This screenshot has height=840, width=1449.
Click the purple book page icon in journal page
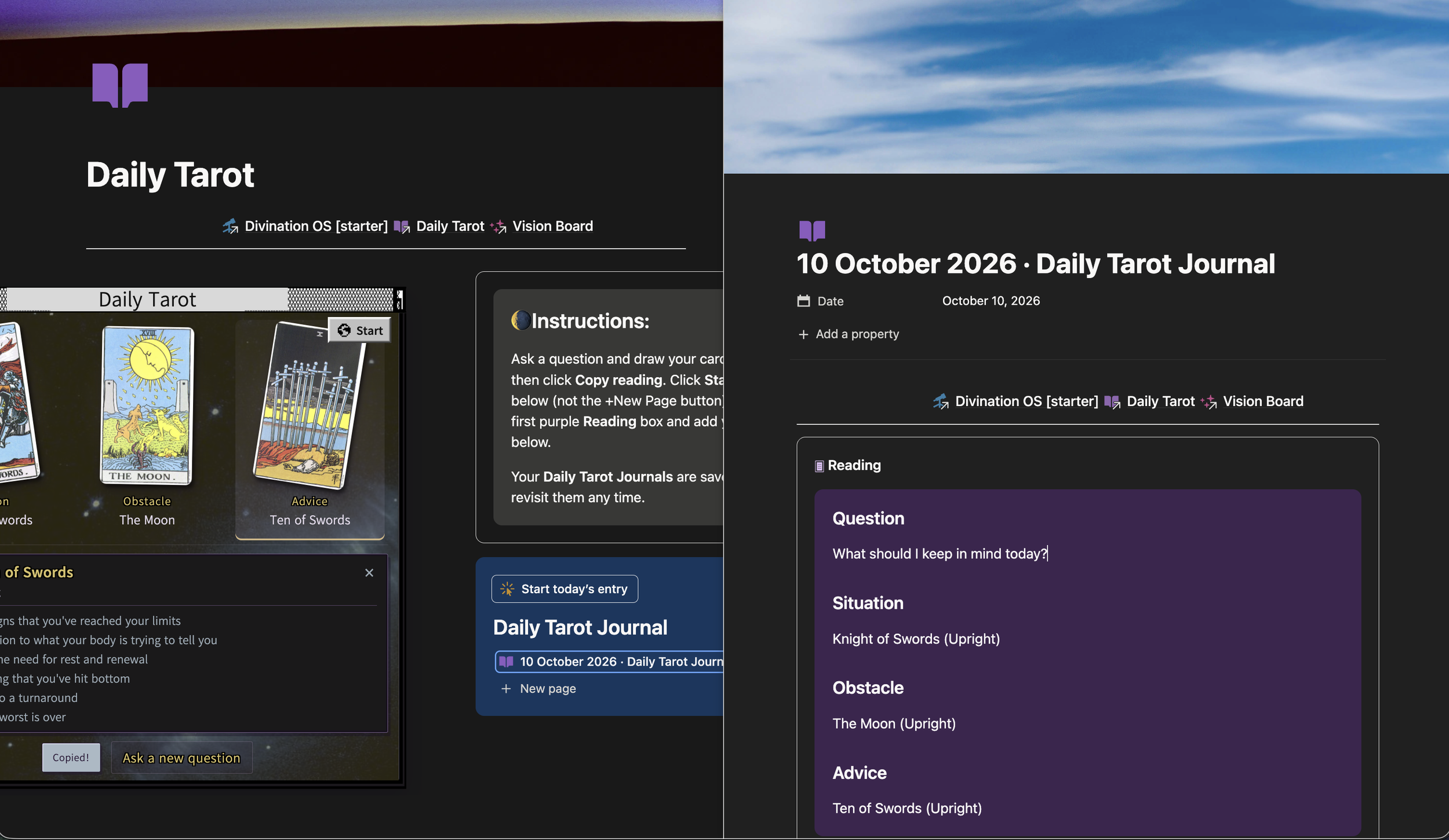click(812, 231)
